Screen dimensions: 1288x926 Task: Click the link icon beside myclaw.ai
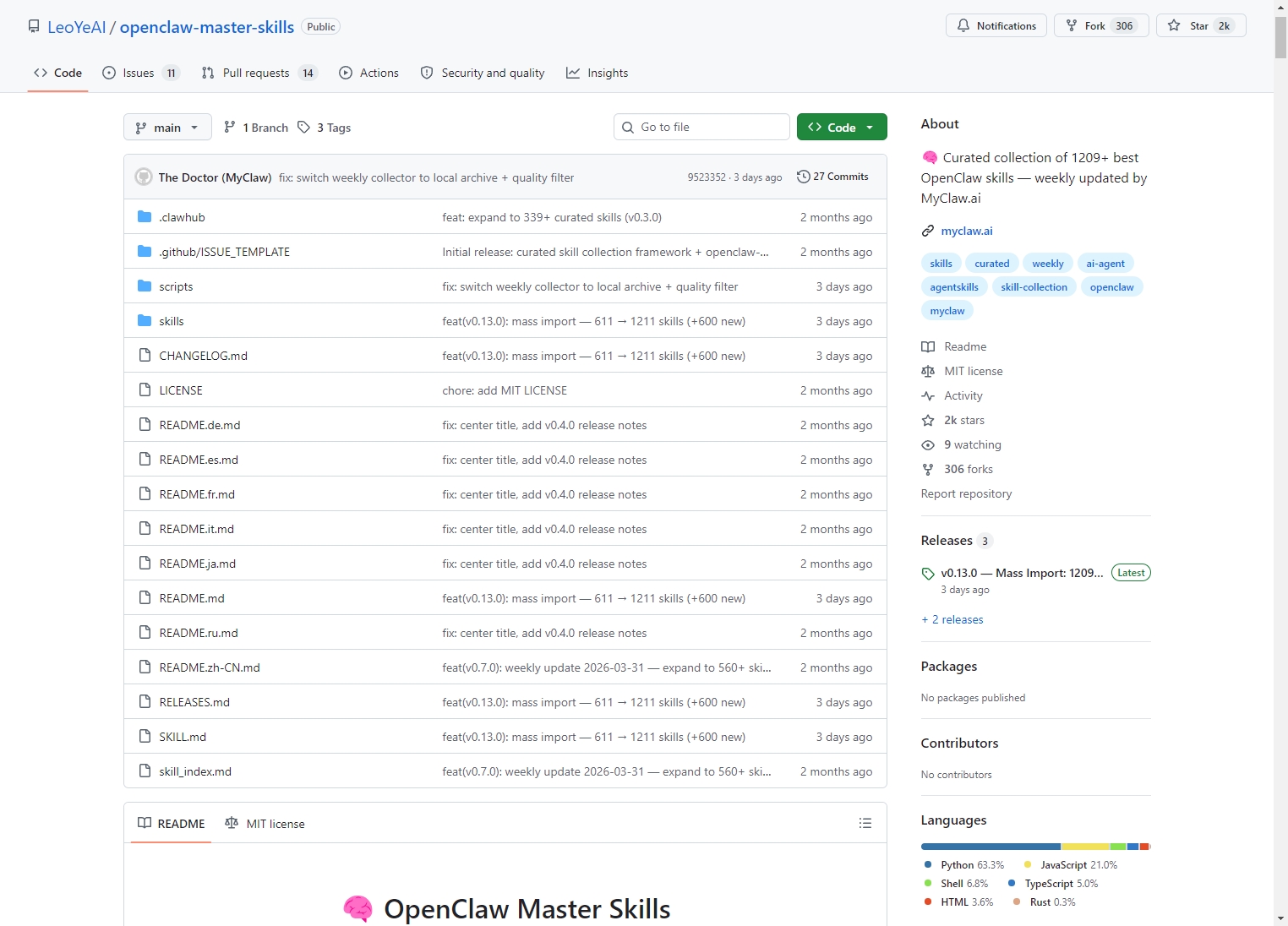point(928,231)
